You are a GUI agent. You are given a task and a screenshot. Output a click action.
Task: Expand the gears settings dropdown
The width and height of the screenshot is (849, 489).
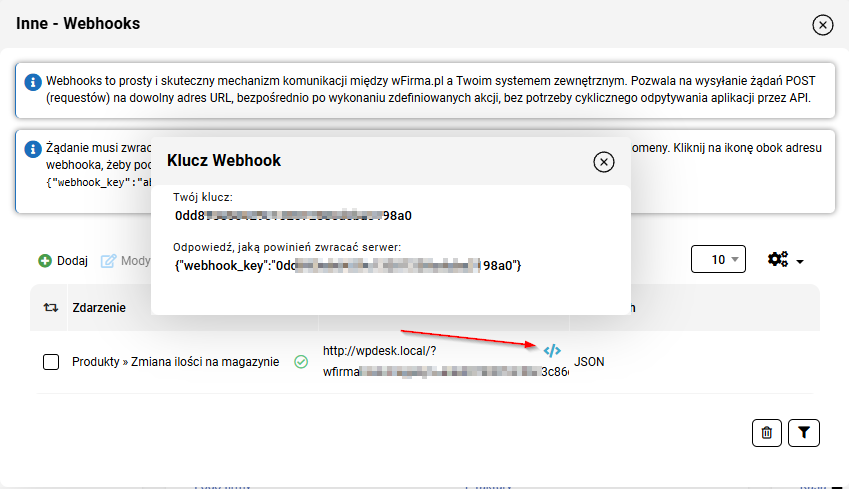point(785,260)
